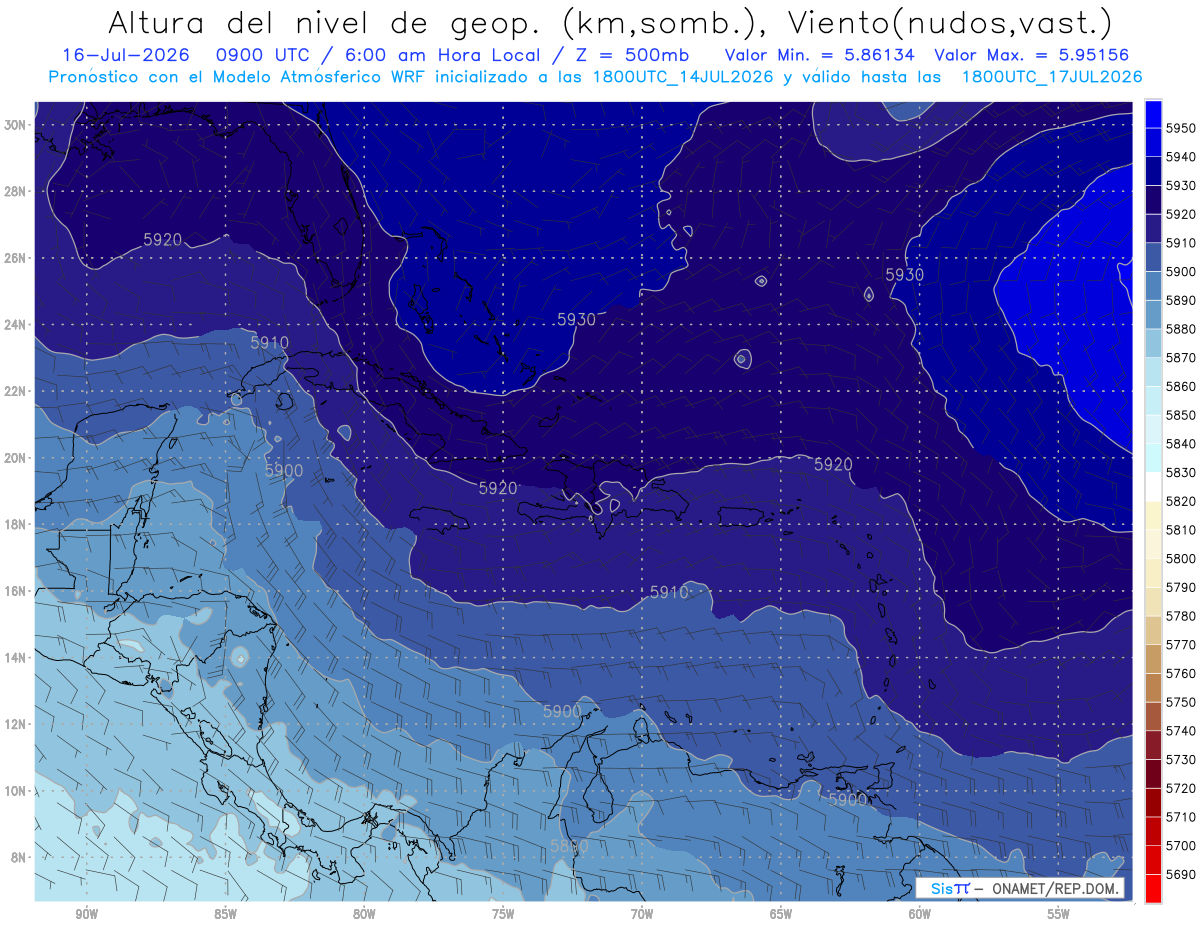Screen dimensions: 1200x927
Task: Click 'Valor Max. = 5.95156' value
Action: click(1034, 55)
